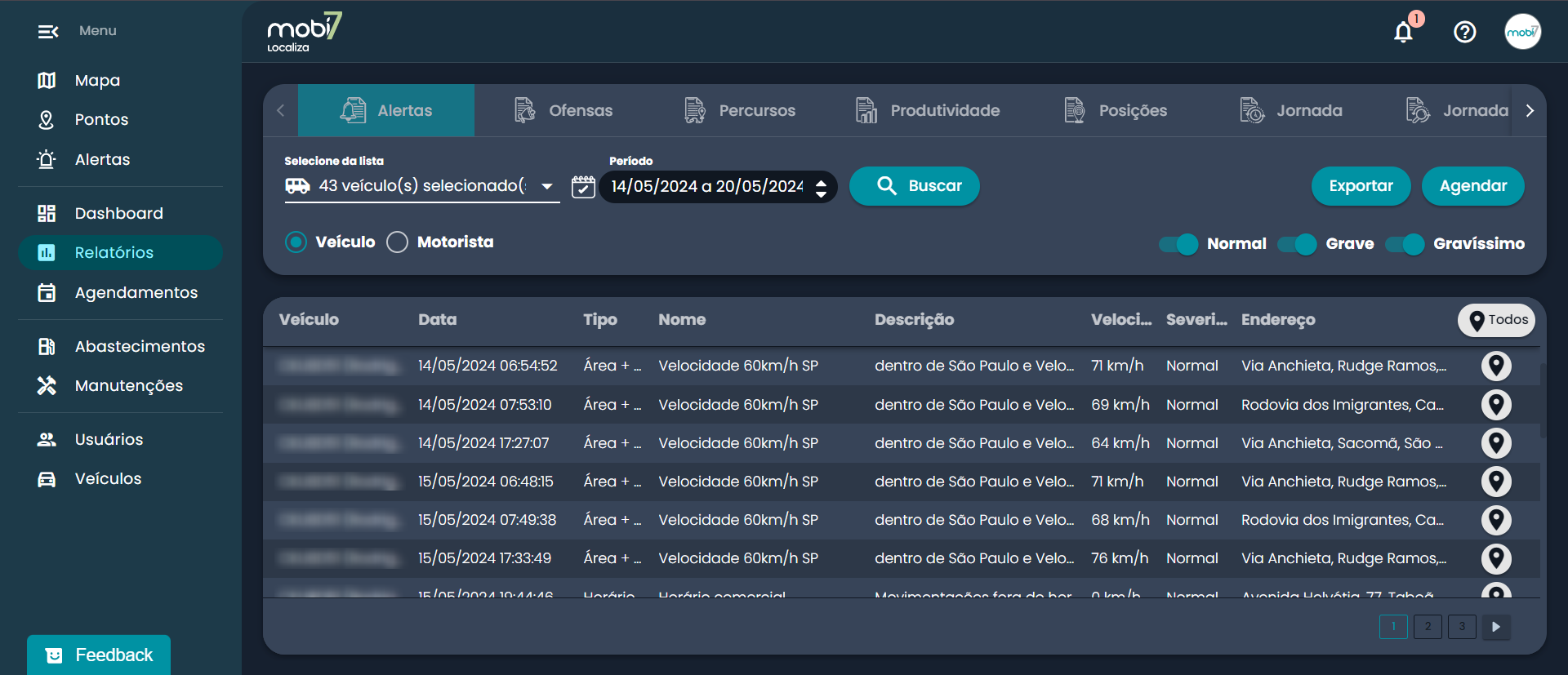
Task: Click the 76 km/h speed cell
Action: coord(1120,558)
